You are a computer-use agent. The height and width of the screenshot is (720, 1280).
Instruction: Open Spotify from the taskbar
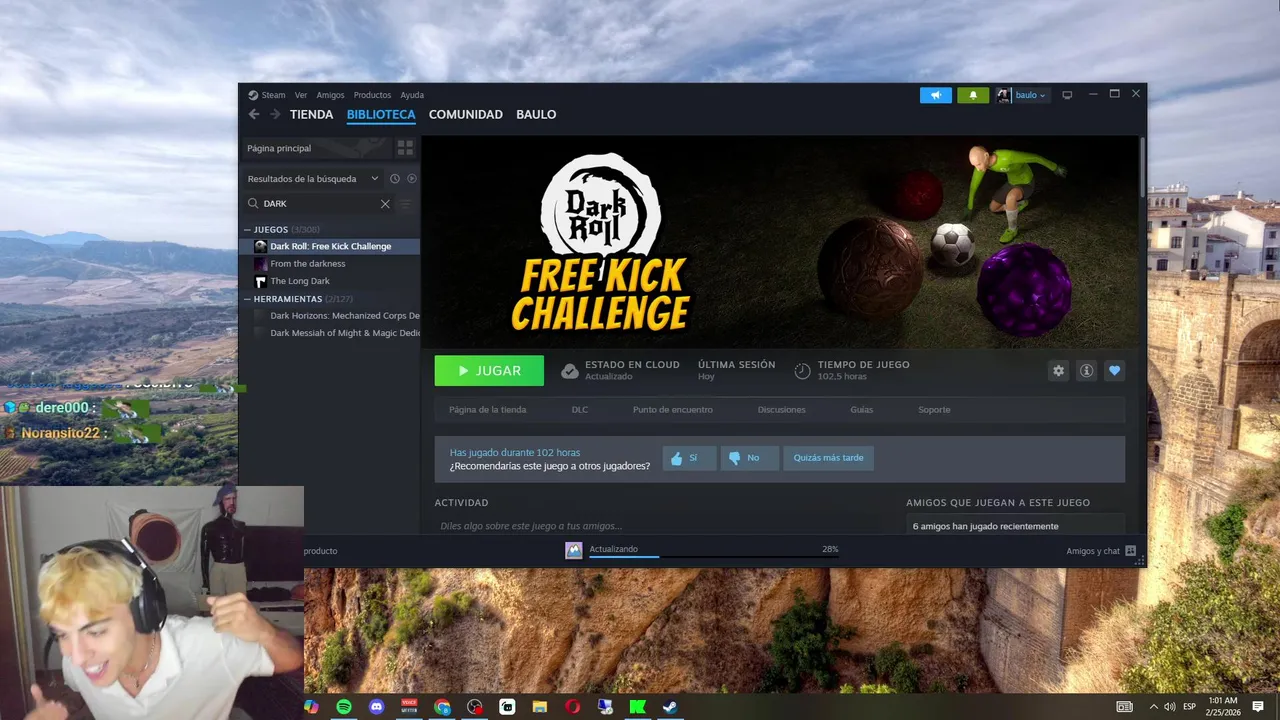pos(344,706)
